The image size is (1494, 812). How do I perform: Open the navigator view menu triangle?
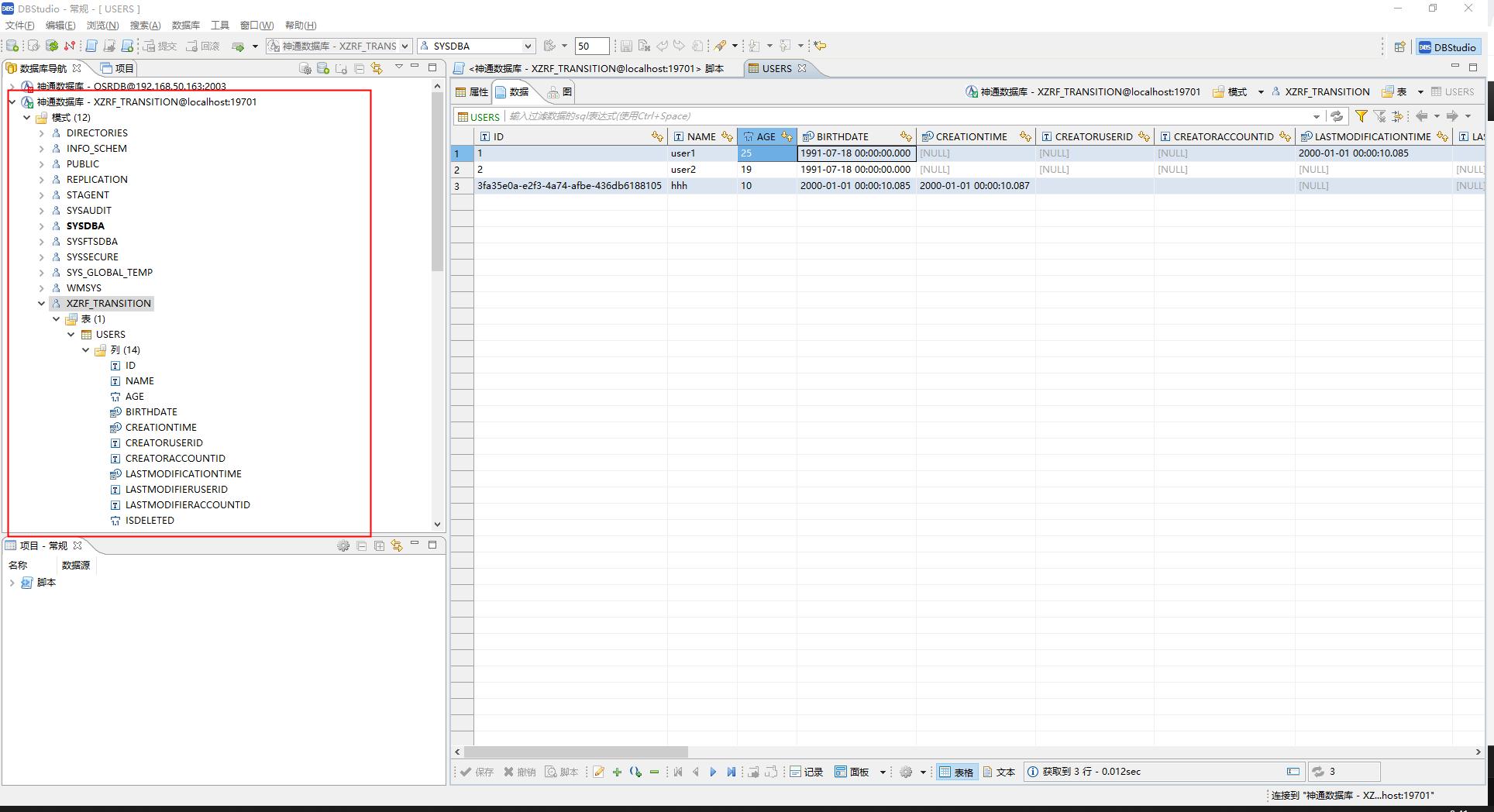[x=399, y=67]
